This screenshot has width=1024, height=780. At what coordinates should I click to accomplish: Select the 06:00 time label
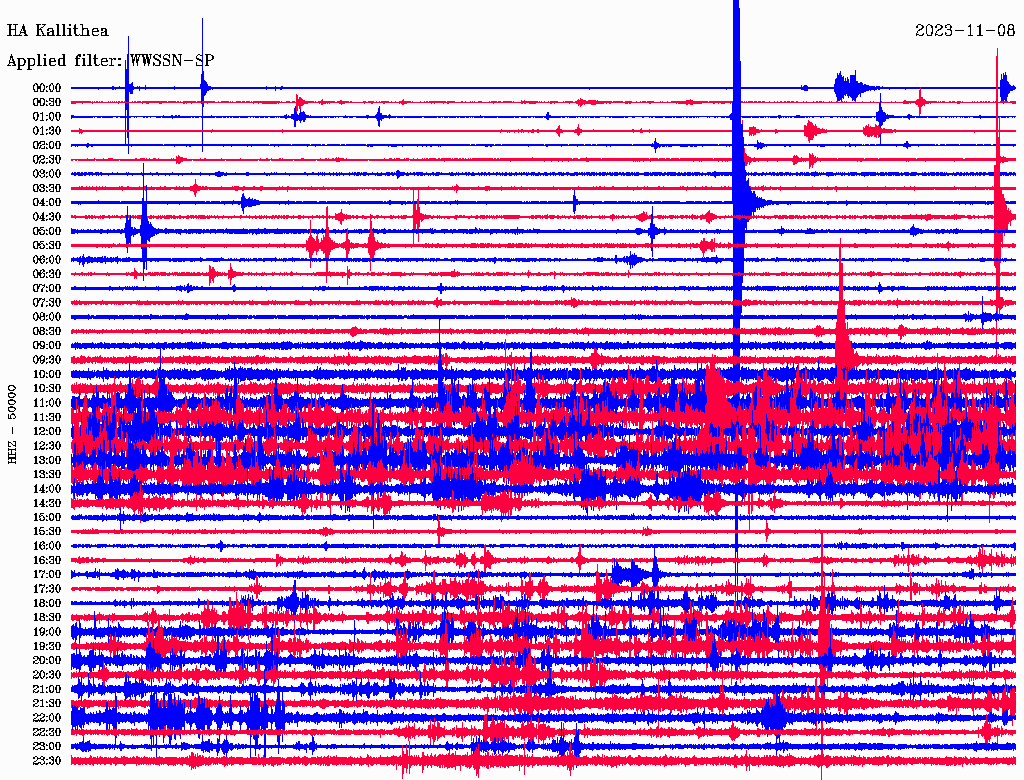[47, 259]
